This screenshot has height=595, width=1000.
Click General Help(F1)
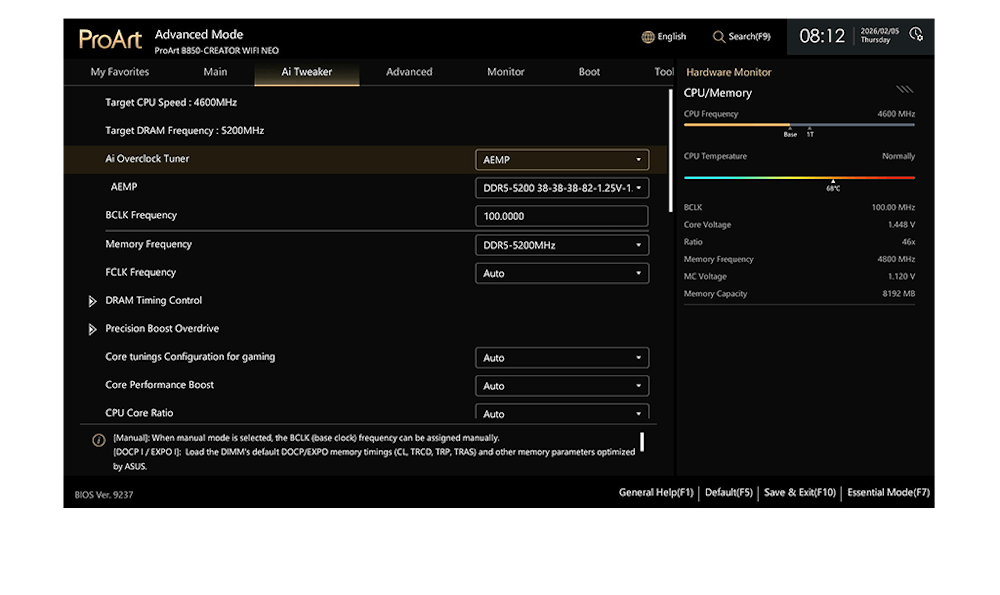656,492
